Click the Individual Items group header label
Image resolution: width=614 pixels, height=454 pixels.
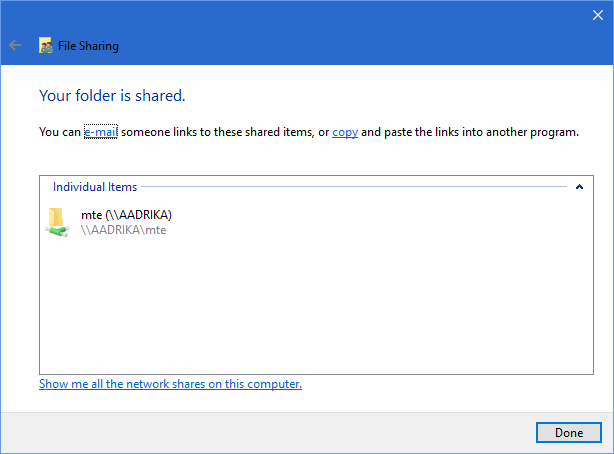[x=95, y=187]
